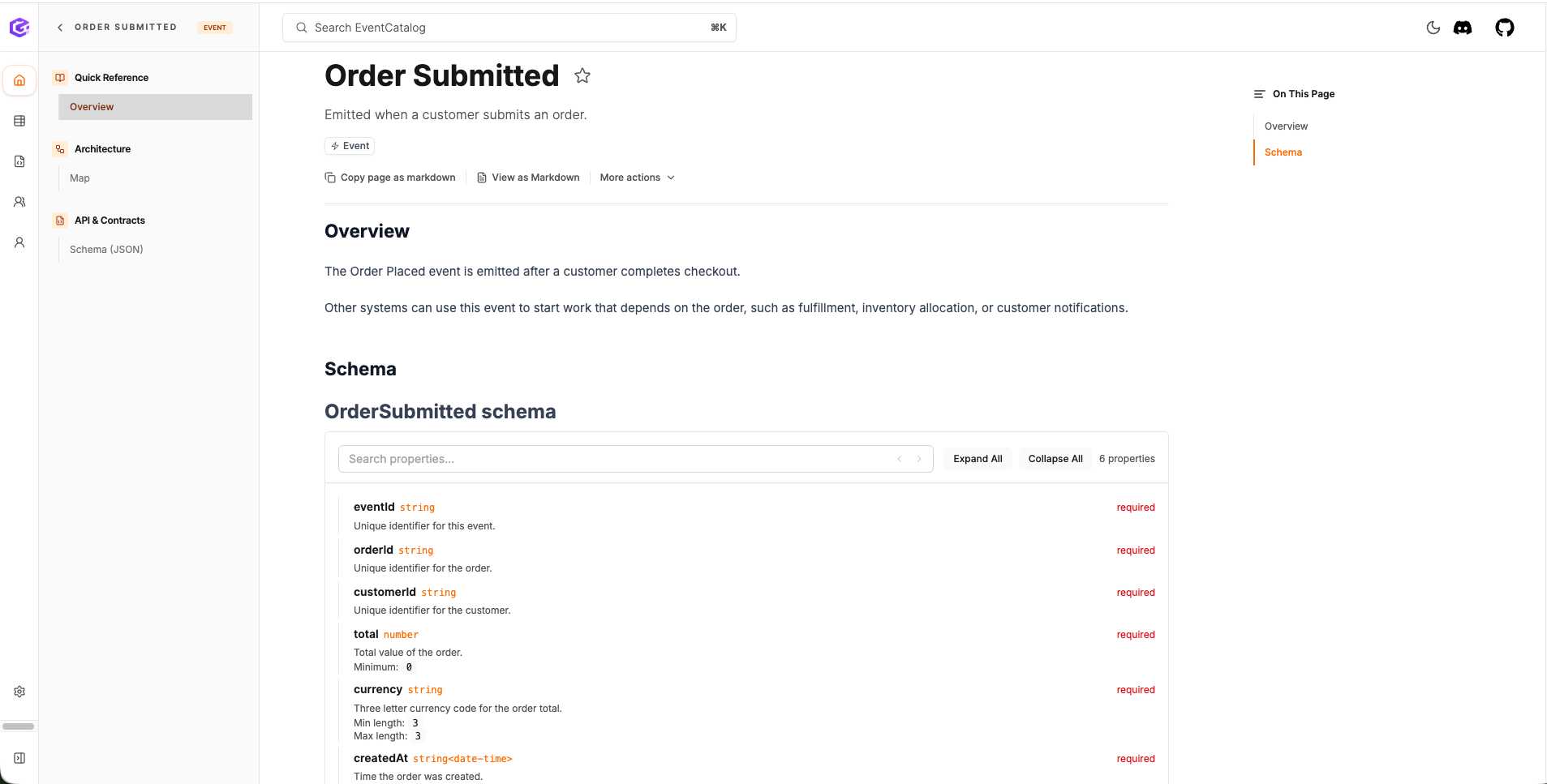Viewport: 1547px width, 784px height.
Task: Select Overview in the sidebar
Action: pos(155,107)
